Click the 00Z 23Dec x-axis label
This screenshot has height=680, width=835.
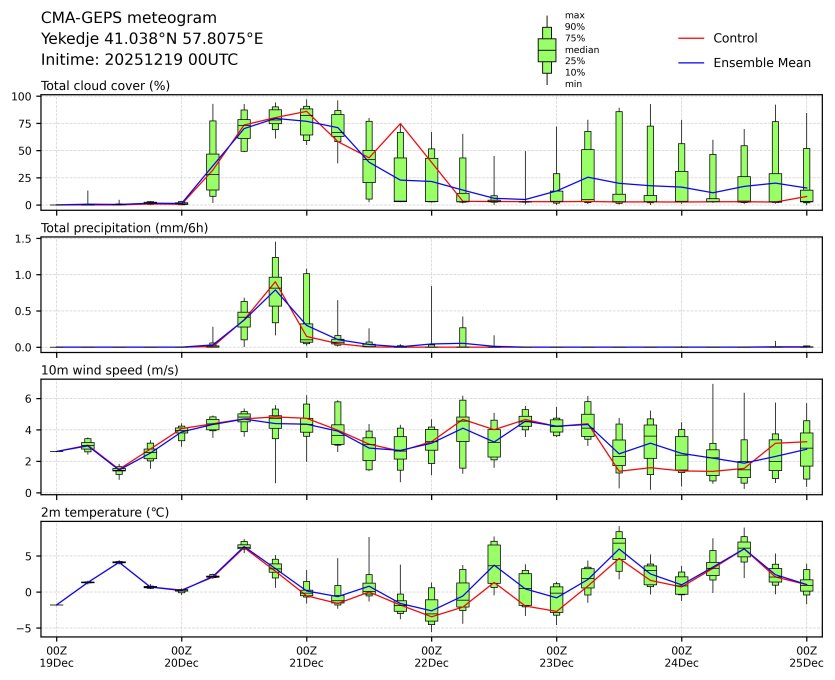556,656
